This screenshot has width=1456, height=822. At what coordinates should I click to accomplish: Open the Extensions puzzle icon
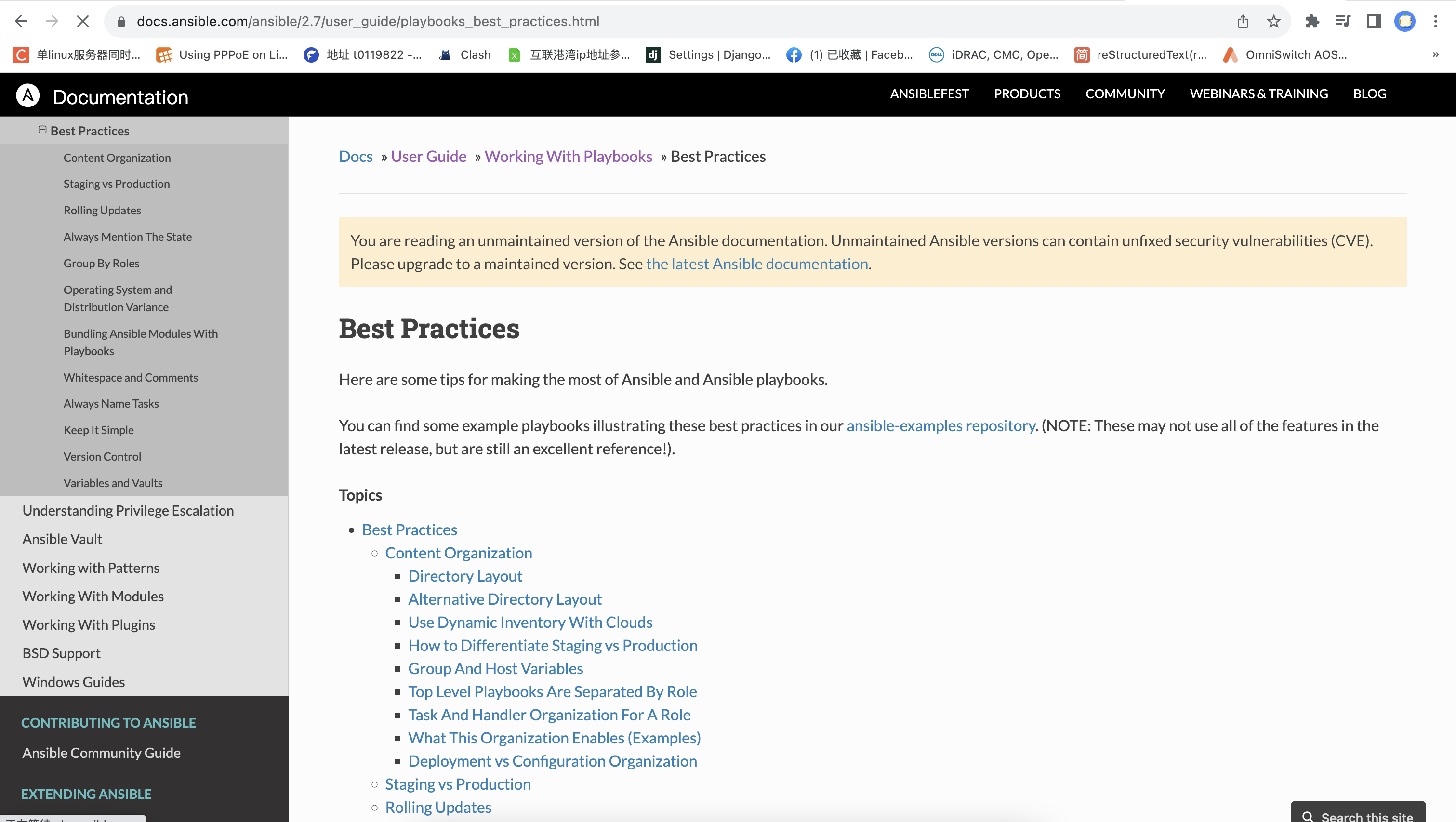(x=1312, y=22)
